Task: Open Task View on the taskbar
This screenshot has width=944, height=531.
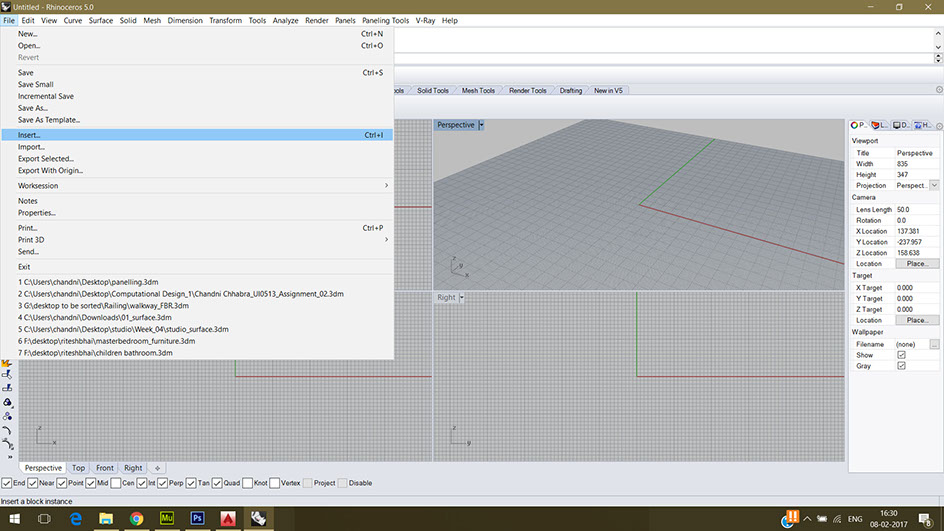Action: [x=44, y=518]
